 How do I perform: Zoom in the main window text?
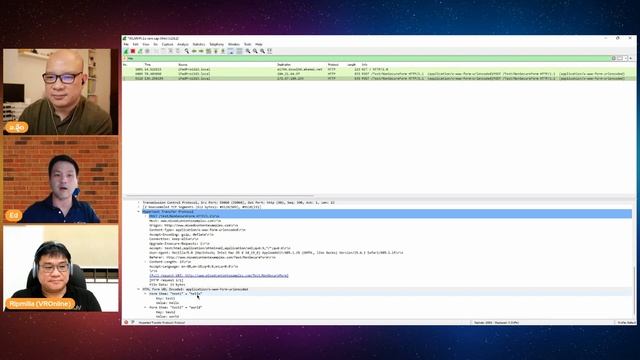248,51
